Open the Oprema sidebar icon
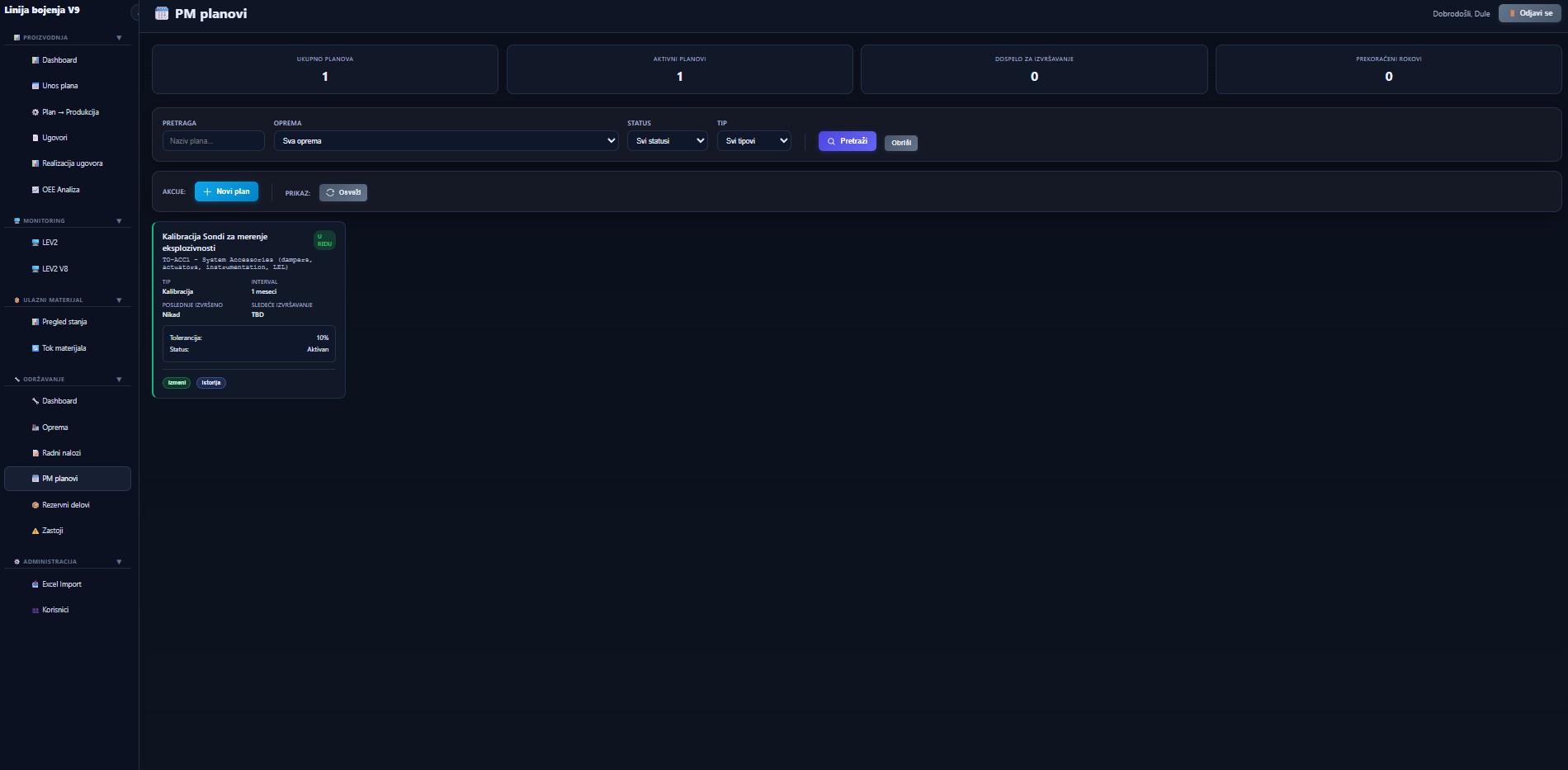Viewport: 1568px width, 770px height. pyautogui.click(x=35, y=428)
